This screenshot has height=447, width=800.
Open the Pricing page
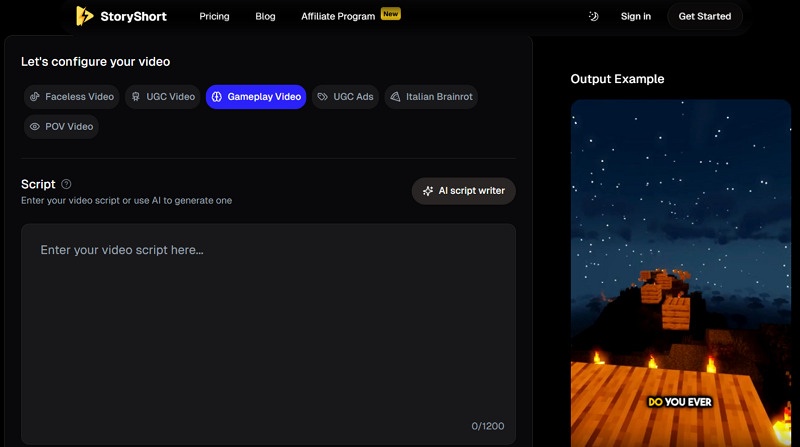(214, 16)
